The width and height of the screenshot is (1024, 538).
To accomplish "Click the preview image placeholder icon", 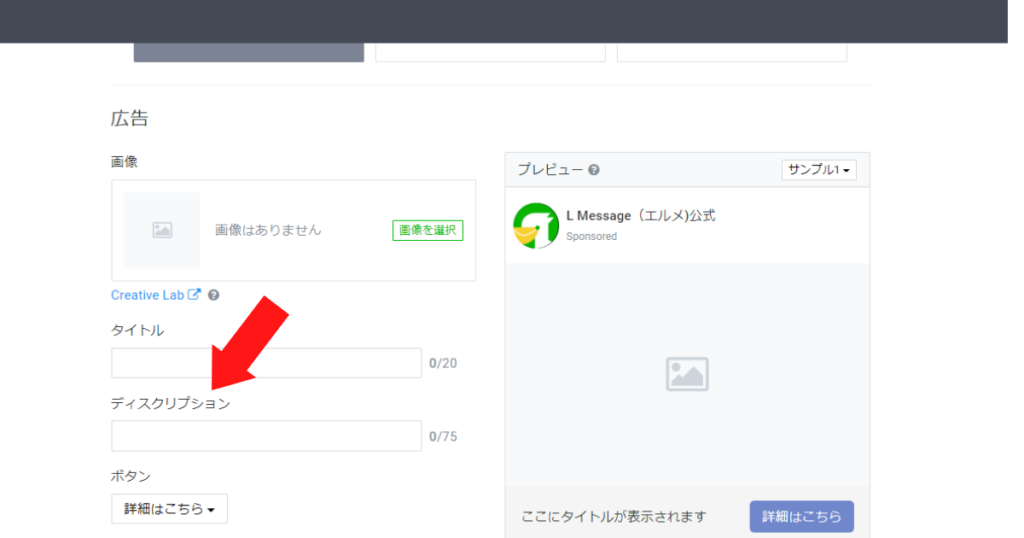I will pos(687,374).
